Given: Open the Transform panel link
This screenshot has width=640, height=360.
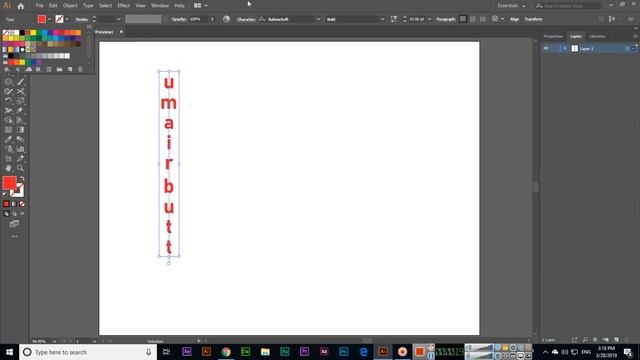Looking at the screenshot, I should pos(533,19).
